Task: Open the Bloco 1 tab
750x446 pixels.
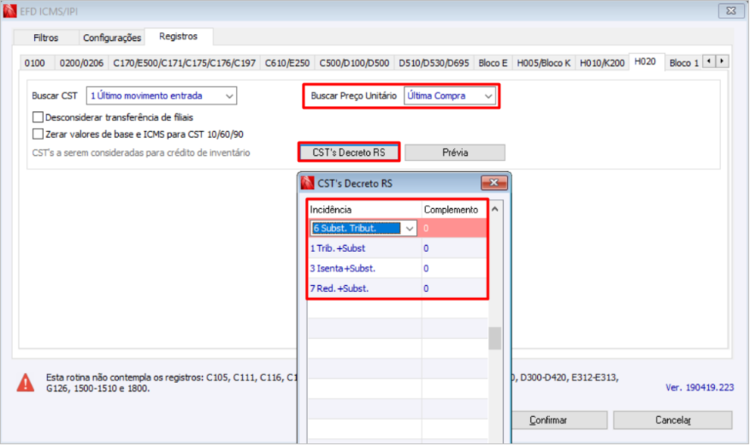Action: tap(684, 63)
